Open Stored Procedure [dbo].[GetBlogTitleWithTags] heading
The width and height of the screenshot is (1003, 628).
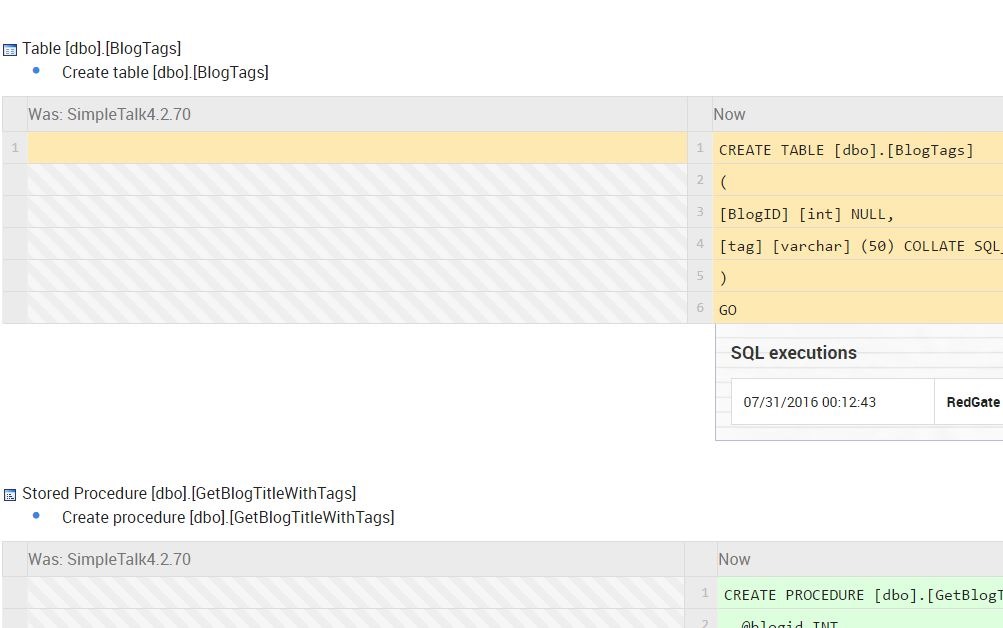pos(189,493)
